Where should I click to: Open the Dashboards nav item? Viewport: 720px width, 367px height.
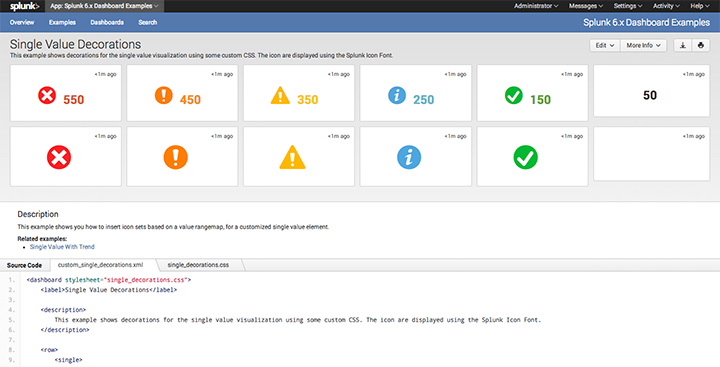point(107,22)
